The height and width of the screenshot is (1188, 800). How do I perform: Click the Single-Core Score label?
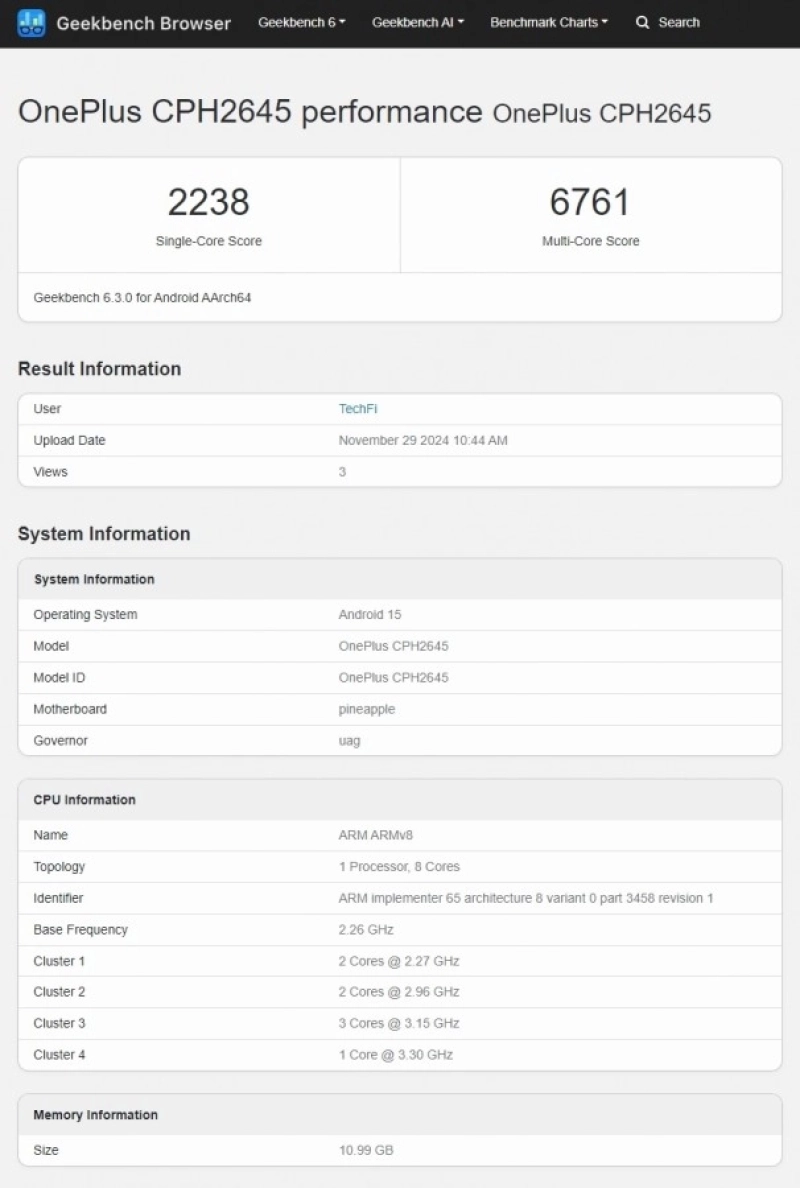[x=208, y=241]
